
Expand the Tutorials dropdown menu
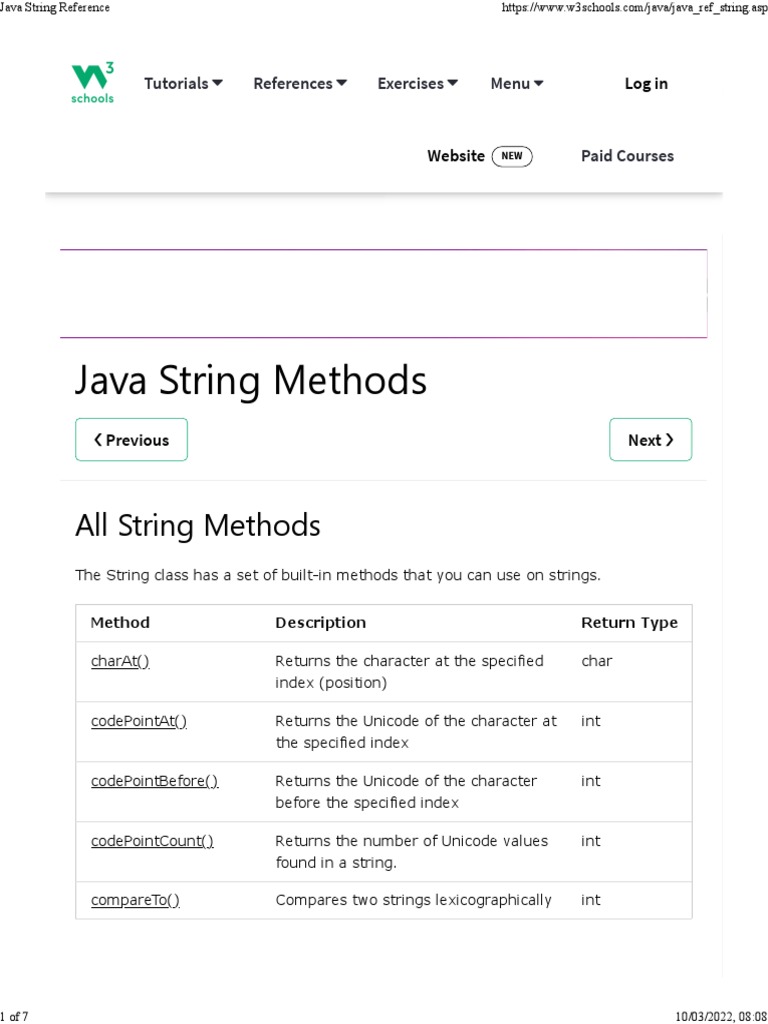click(x=183, y=84)
